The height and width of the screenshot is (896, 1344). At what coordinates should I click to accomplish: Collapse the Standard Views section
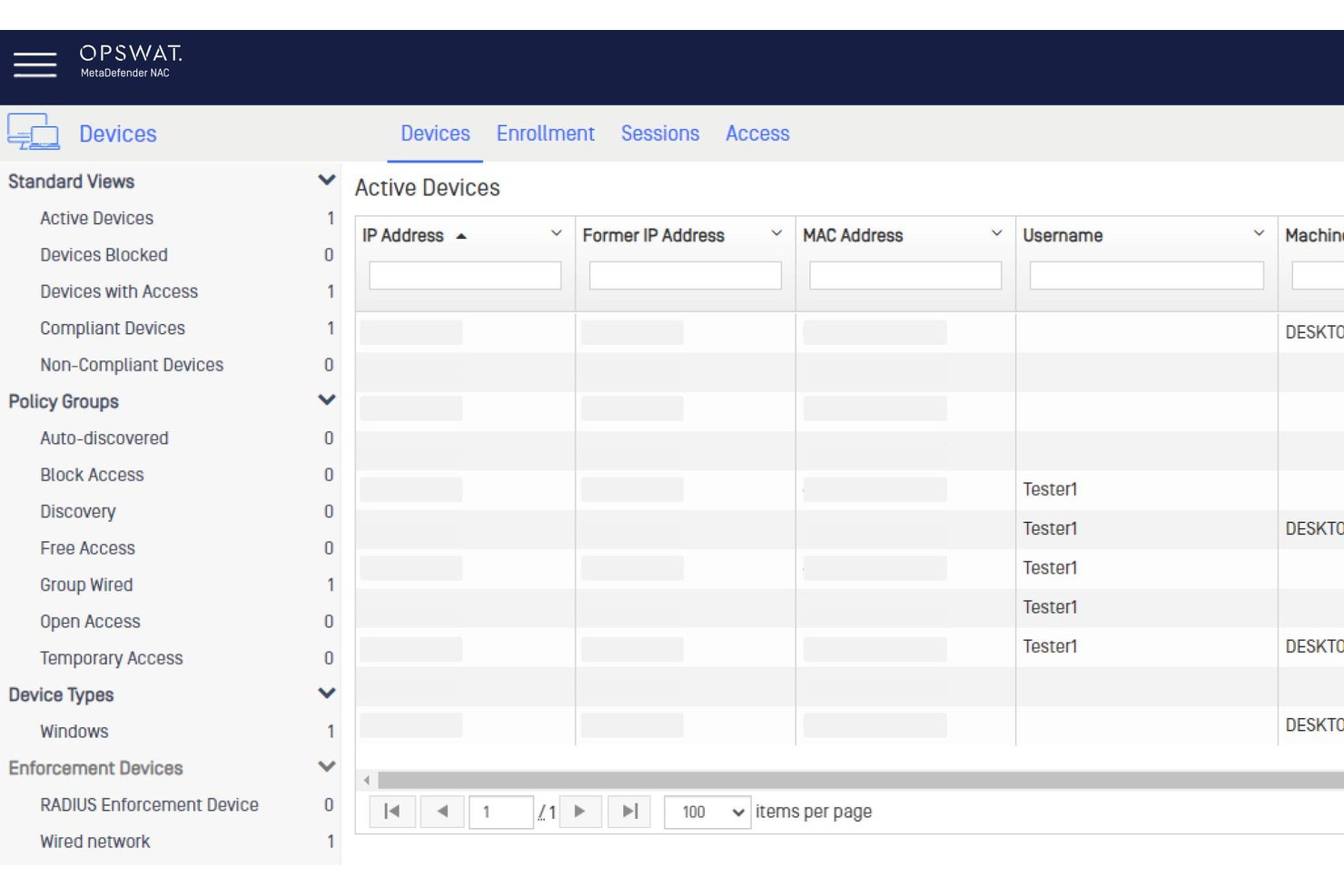[x=327, y=180]
